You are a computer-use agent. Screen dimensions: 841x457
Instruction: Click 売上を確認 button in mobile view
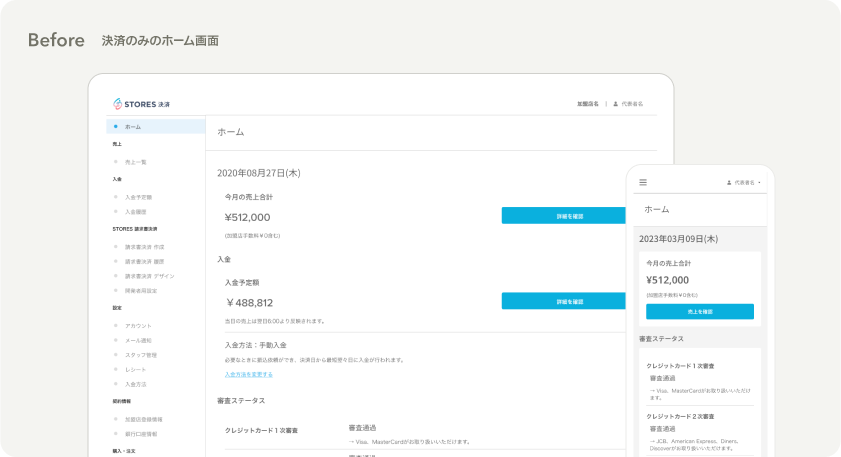(x=700, y=312)
